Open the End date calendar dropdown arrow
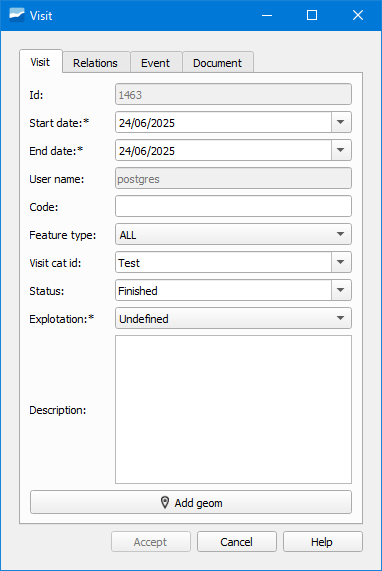The height and width of the screenshot is (571, 382). (x=341, y=150)
